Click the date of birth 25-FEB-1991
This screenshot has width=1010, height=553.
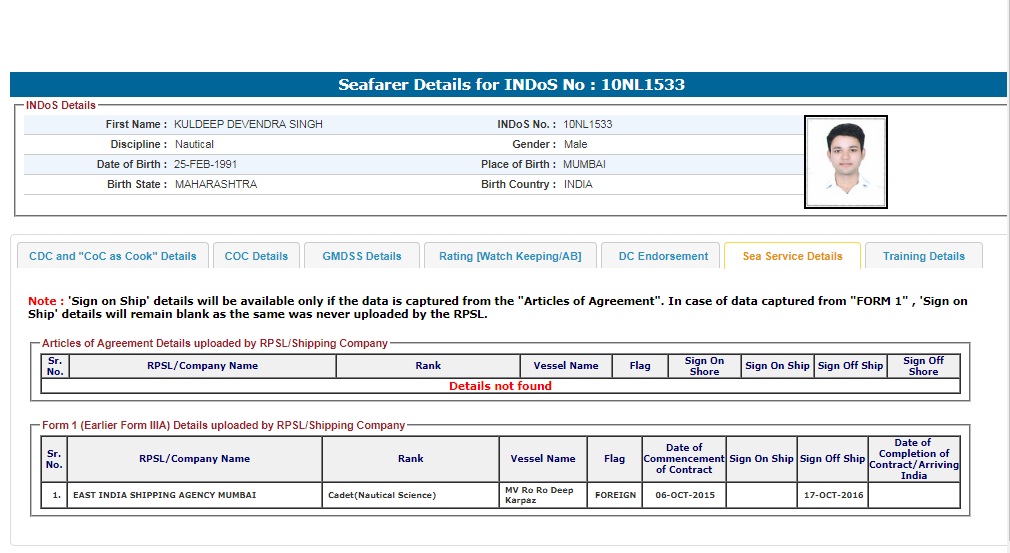click(206, 164)
